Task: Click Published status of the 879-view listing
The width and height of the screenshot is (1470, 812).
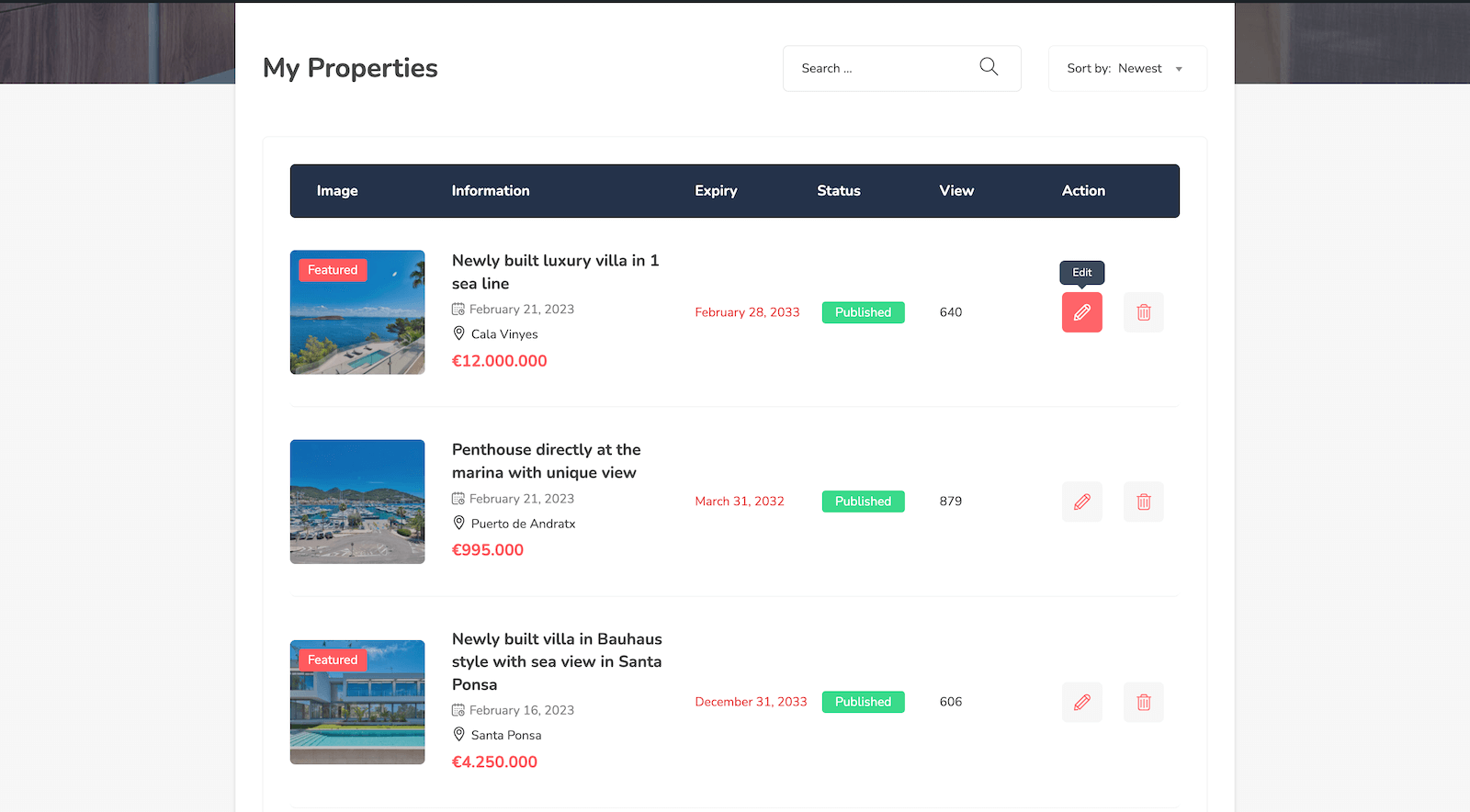Action: tap(863, 502)
